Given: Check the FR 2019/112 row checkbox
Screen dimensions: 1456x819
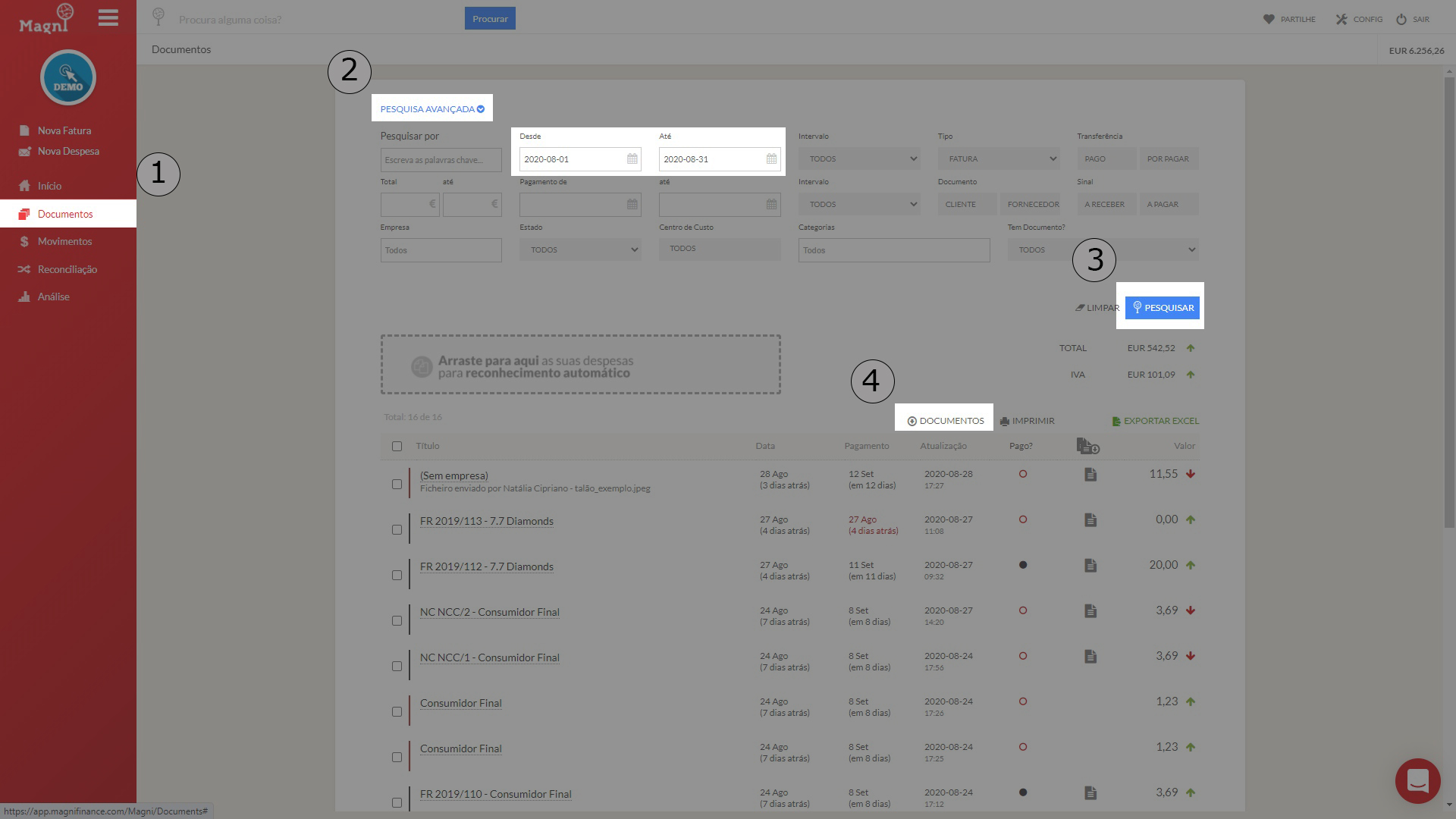Looking at the screenshot, I should (397, 575).
